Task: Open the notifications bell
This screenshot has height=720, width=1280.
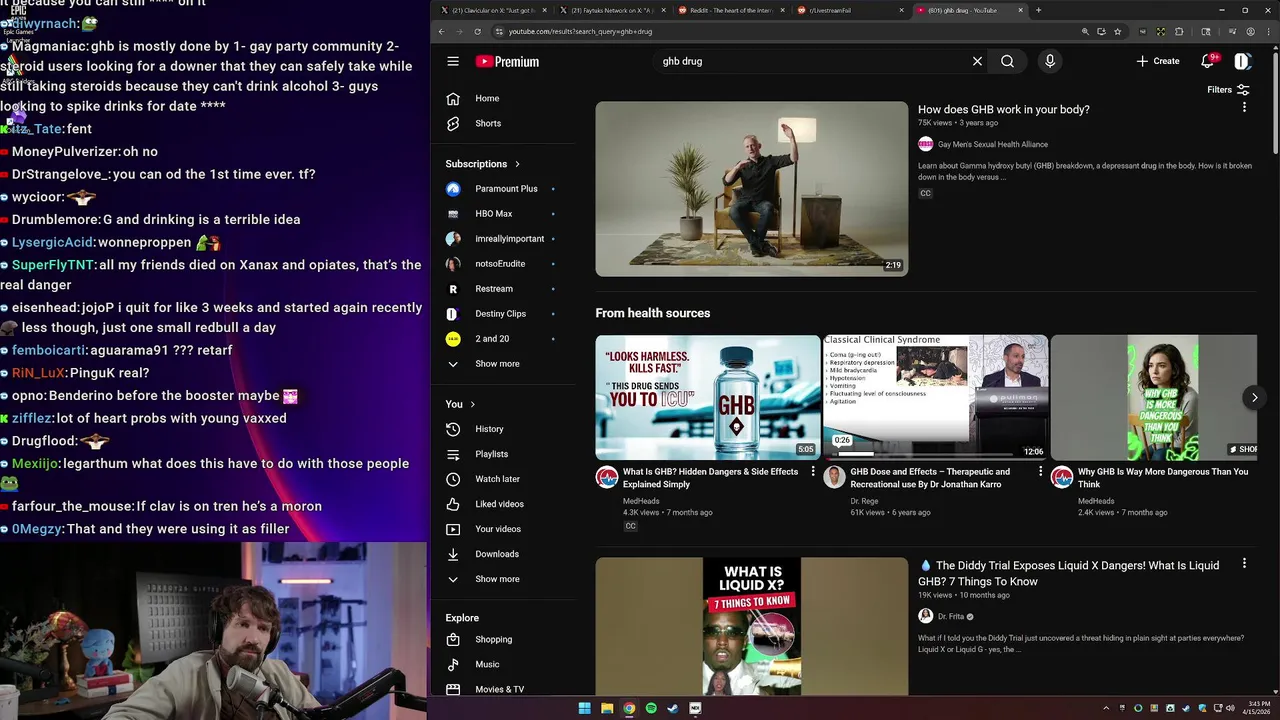Action: coord(1208,61)
